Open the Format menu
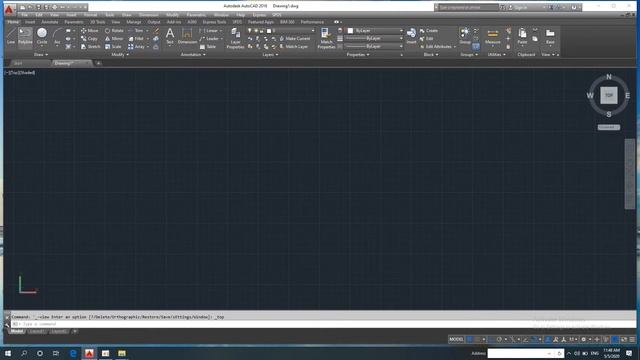This screenshot has width=640, height=360. pos(90,15)
